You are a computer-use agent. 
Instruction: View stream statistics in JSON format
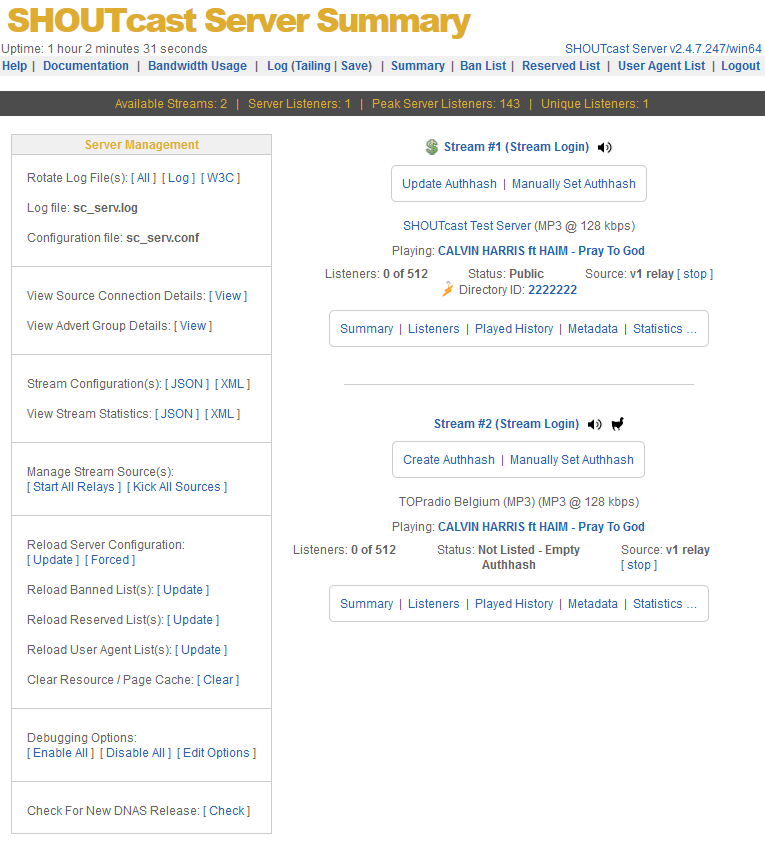click(x=177, y=414)
